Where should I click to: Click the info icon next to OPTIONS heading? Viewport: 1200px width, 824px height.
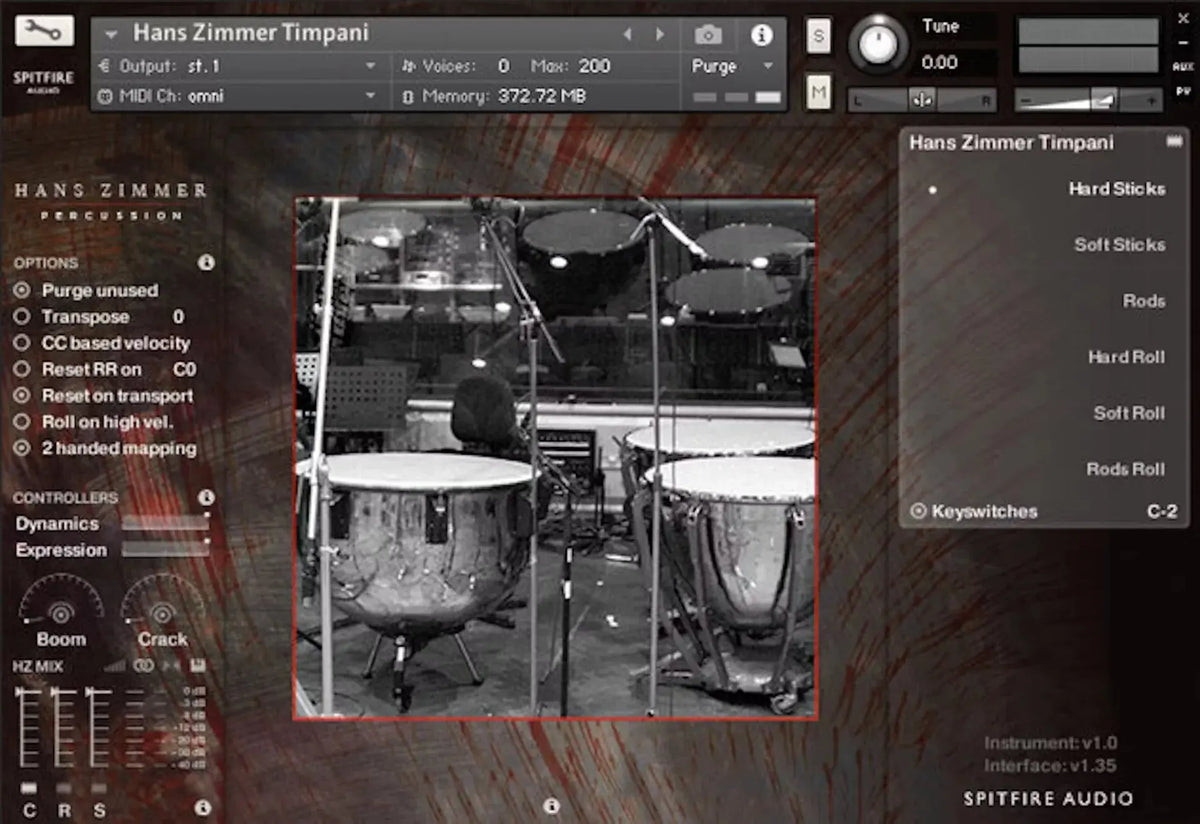click(207, 263)
